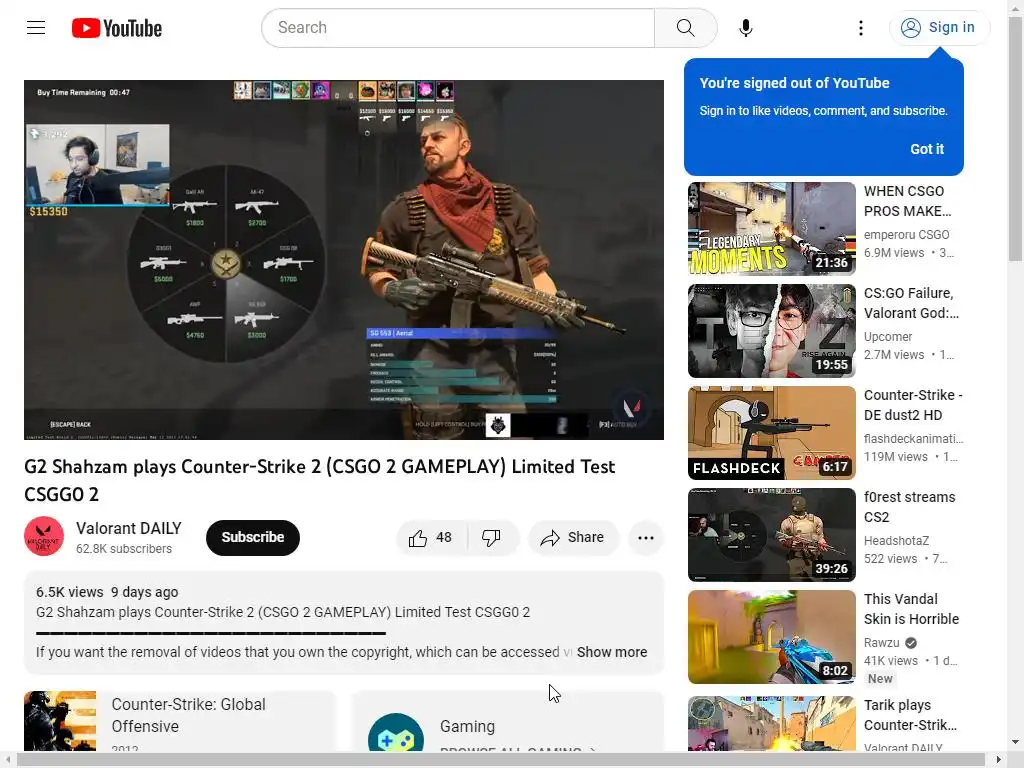Click the vertical scrollbar thumb
Image resolution: width=1024 pixels, height=768 pixels.
coord(1016,138)
